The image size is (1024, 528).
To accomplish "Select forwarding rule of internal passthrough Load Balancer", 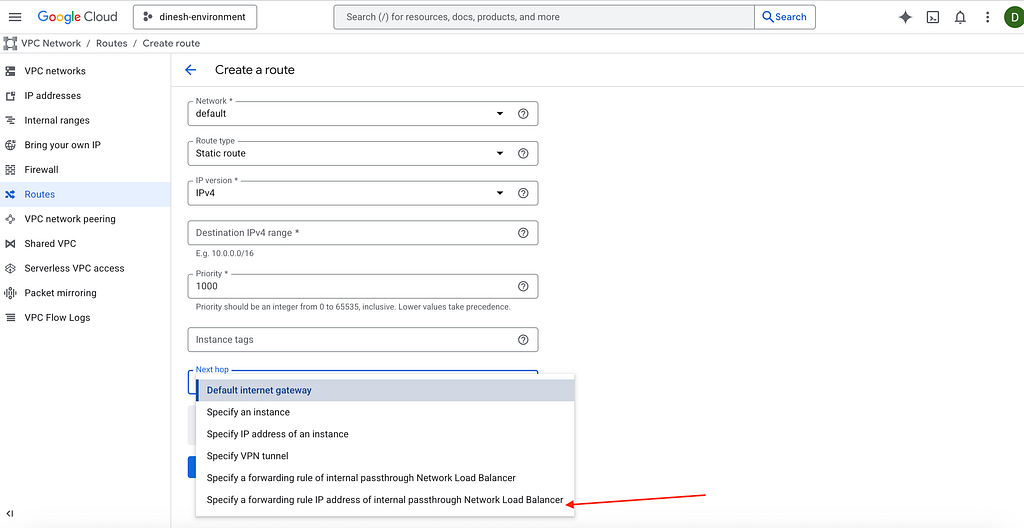I will pos(385,478).
